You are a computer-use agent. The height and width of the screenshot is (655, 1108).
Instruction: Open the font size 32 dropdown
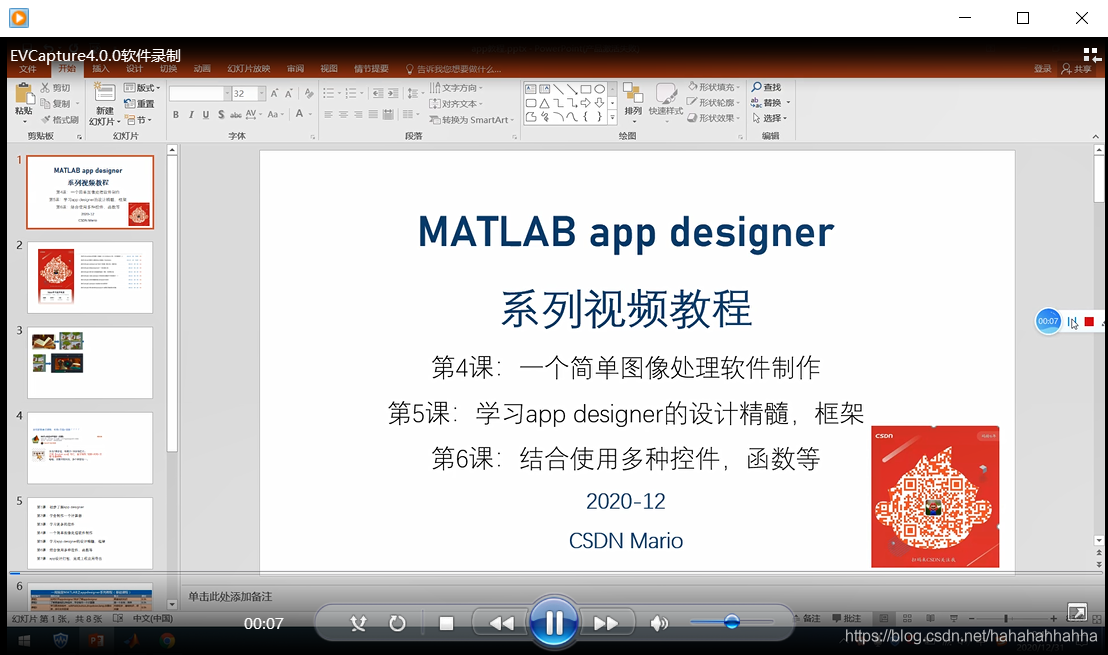click(x=261, y=93)
